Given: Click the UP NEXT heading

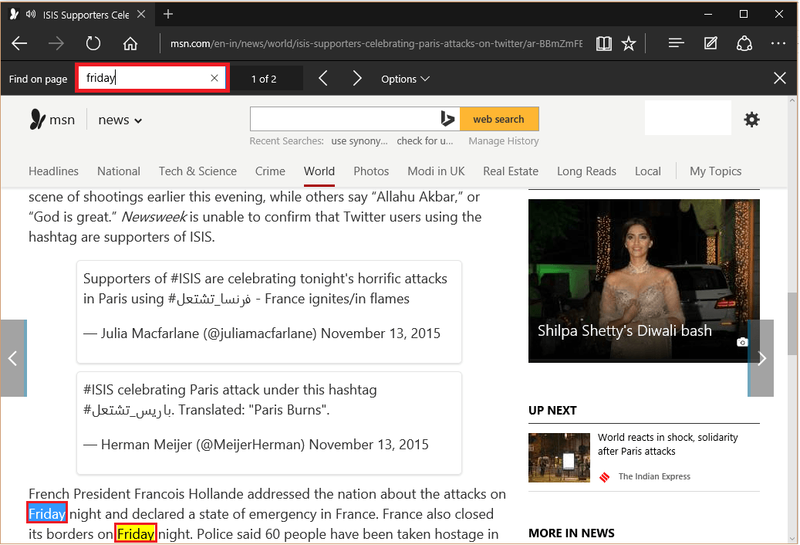Looking at the screenshot, I should point(553,410).
